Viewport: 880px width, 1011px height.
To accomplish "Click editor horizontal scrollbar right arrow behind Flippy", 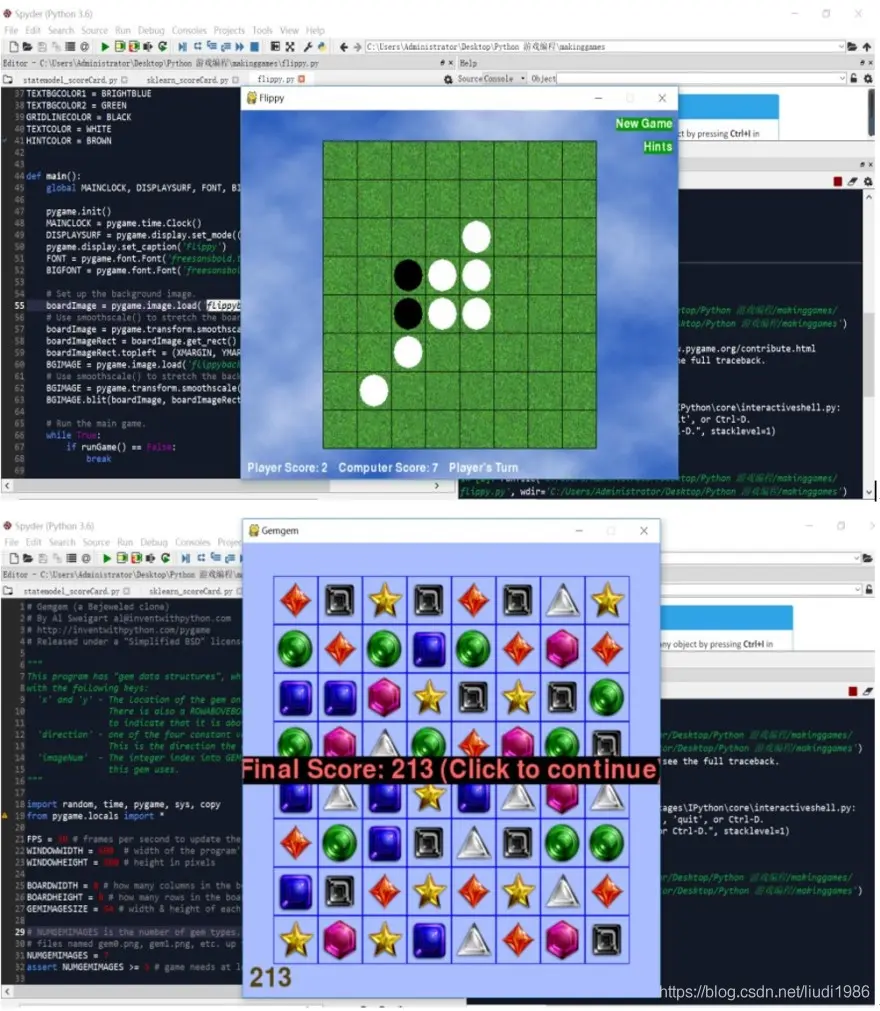I will click(436, 486).
